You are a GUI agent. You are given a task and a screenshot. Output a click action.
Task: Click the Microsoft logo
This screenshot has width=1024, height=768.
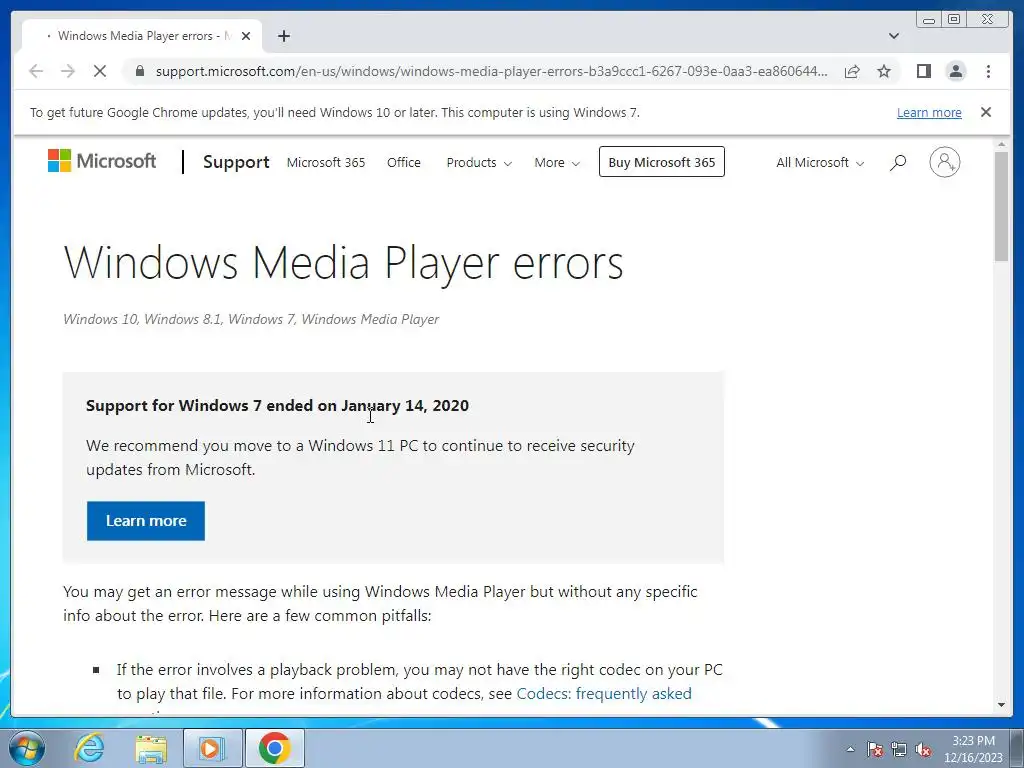click(102, 161)
